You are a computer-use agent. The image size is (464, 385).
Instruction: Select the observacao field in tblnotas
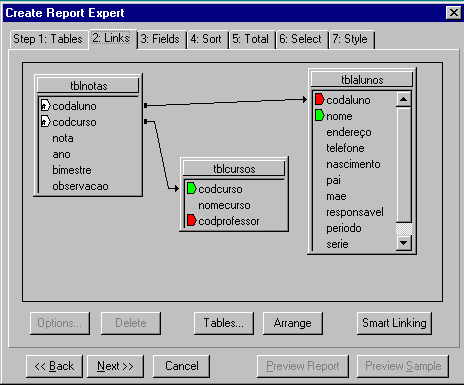(x=80, y=186)
